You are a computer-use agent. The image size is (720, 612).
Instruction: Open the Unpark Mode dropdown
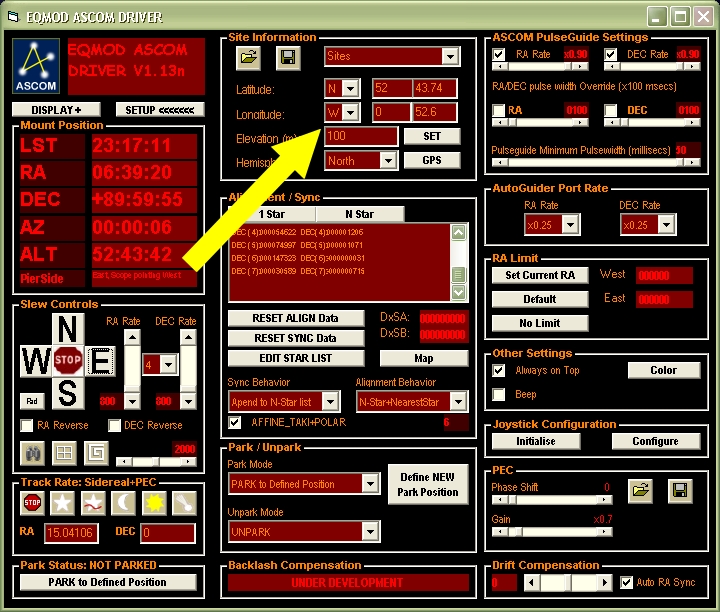point(370,532)
